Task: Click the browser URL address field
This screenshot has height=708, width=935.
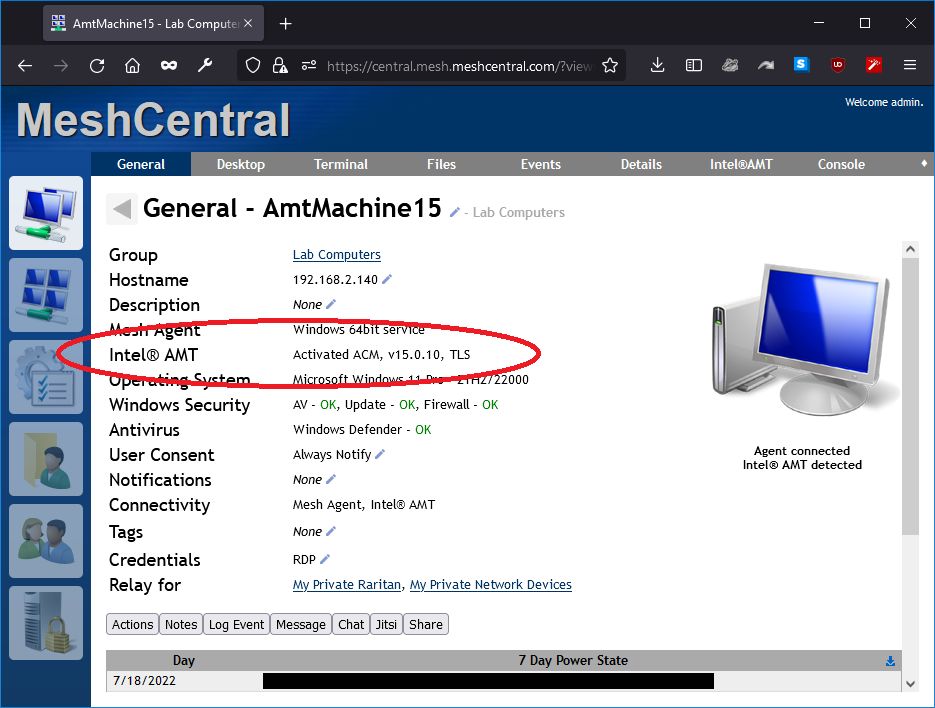Action: (x=458, y=66)
